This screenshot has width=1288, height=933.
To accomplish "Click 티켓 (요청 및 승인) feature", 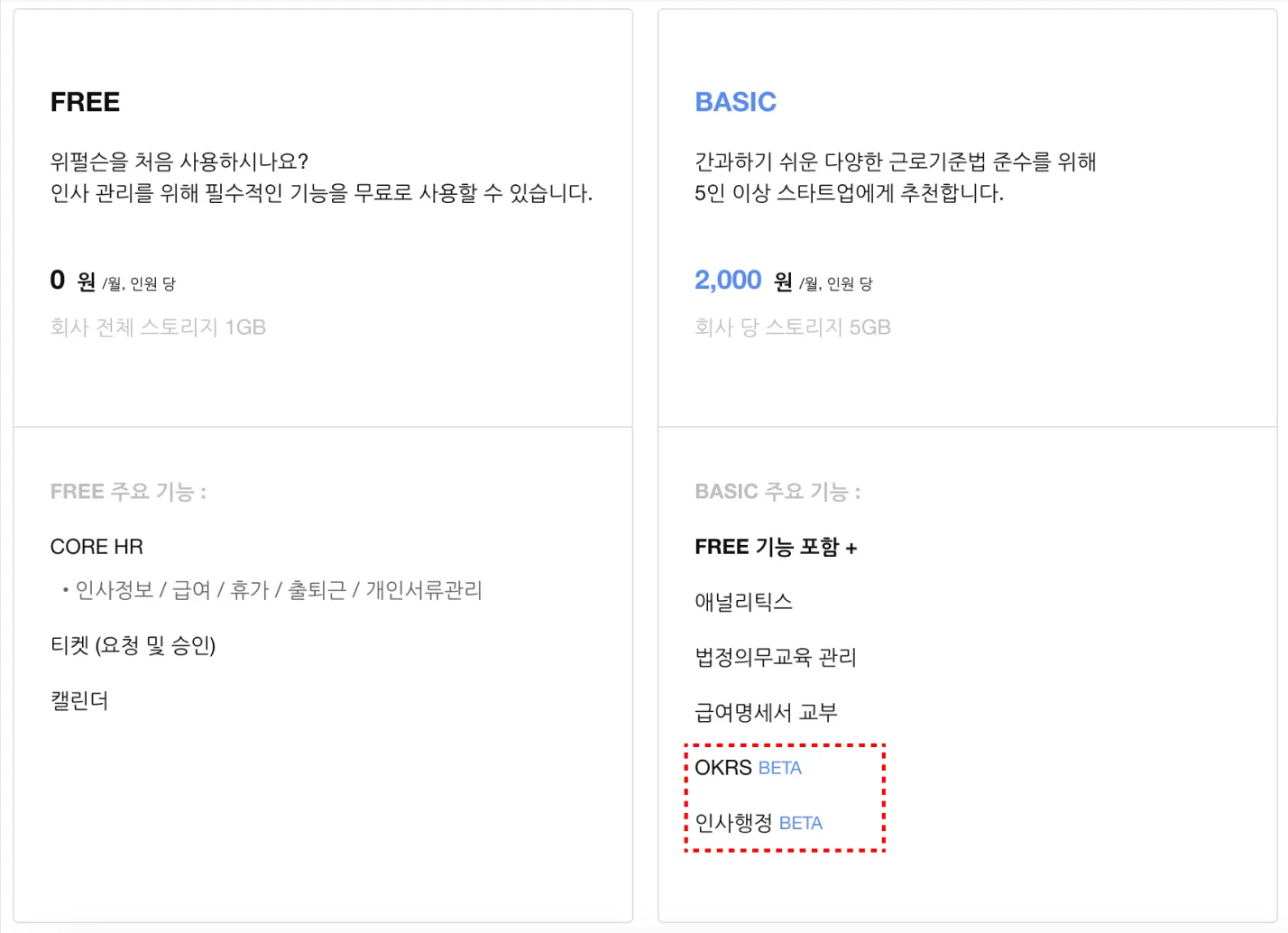I will [x=133, y=646].
